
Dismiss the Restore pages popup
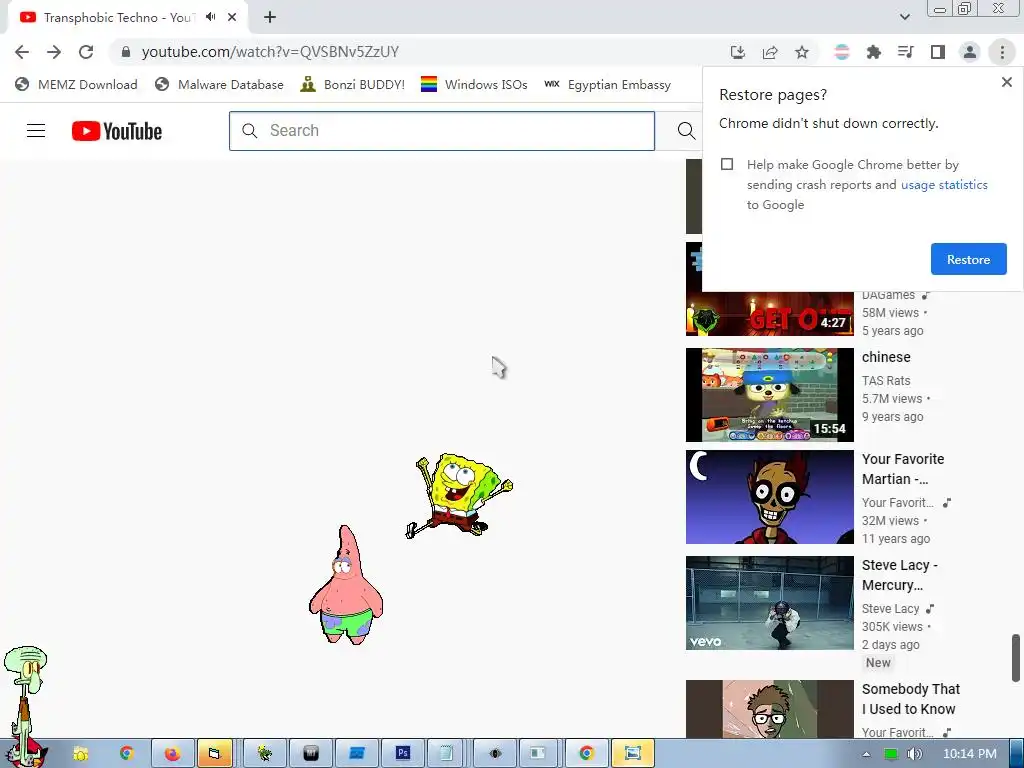[1006, 82]
